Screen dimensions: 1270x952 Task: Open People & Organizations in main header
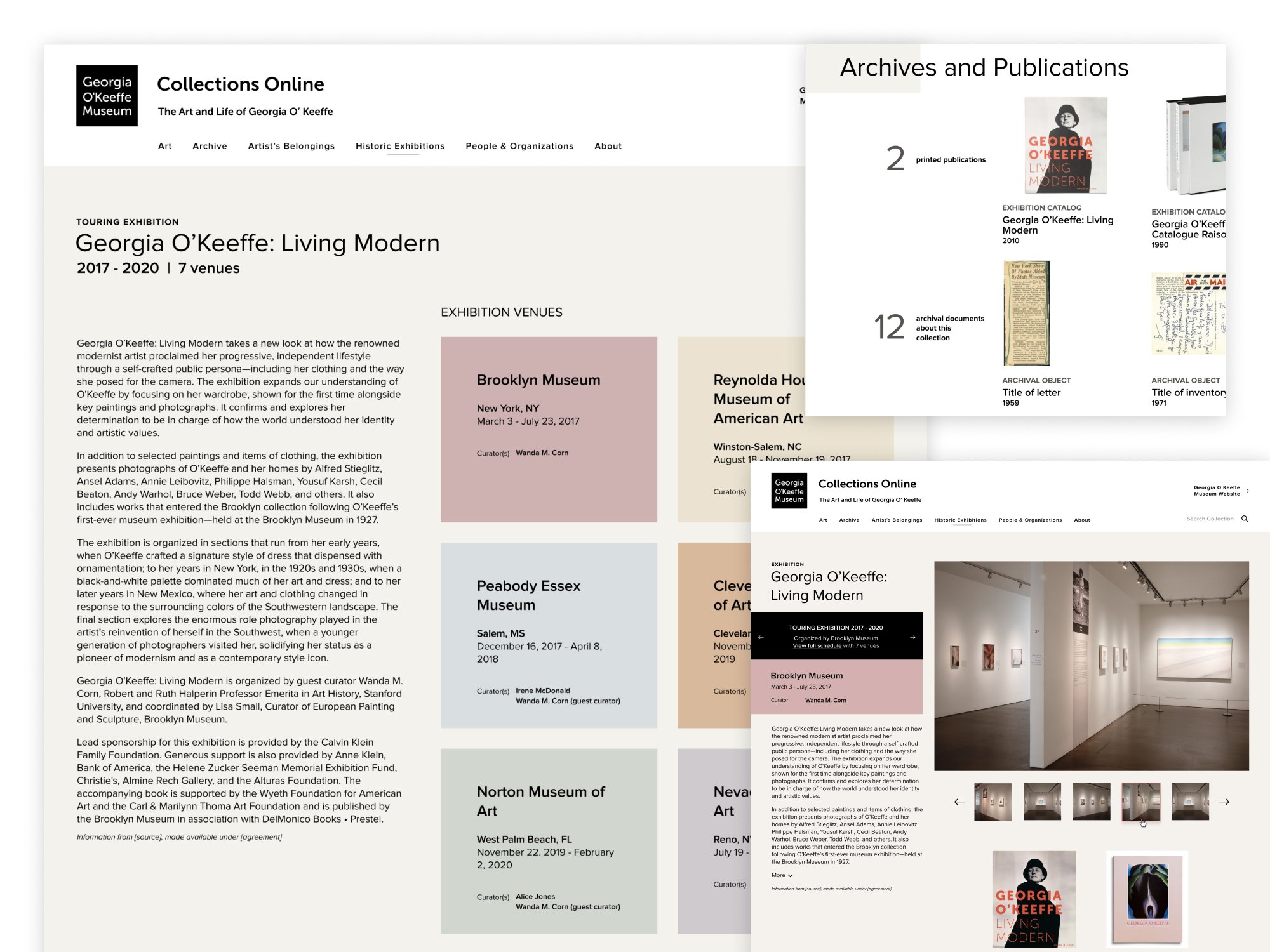pyautogui.click(x=519, y=146)
